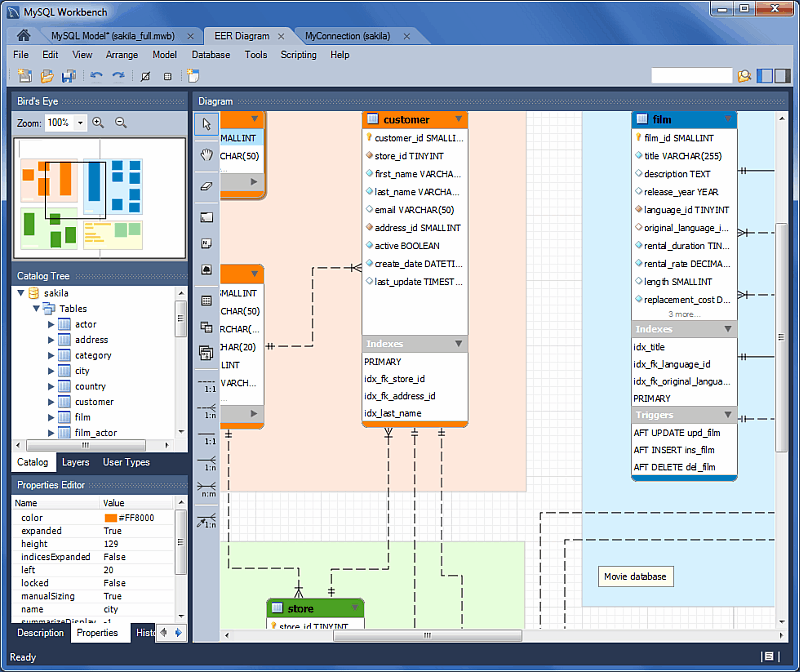
Task: Toggle the left sidebar visibility
Action: 765,76
